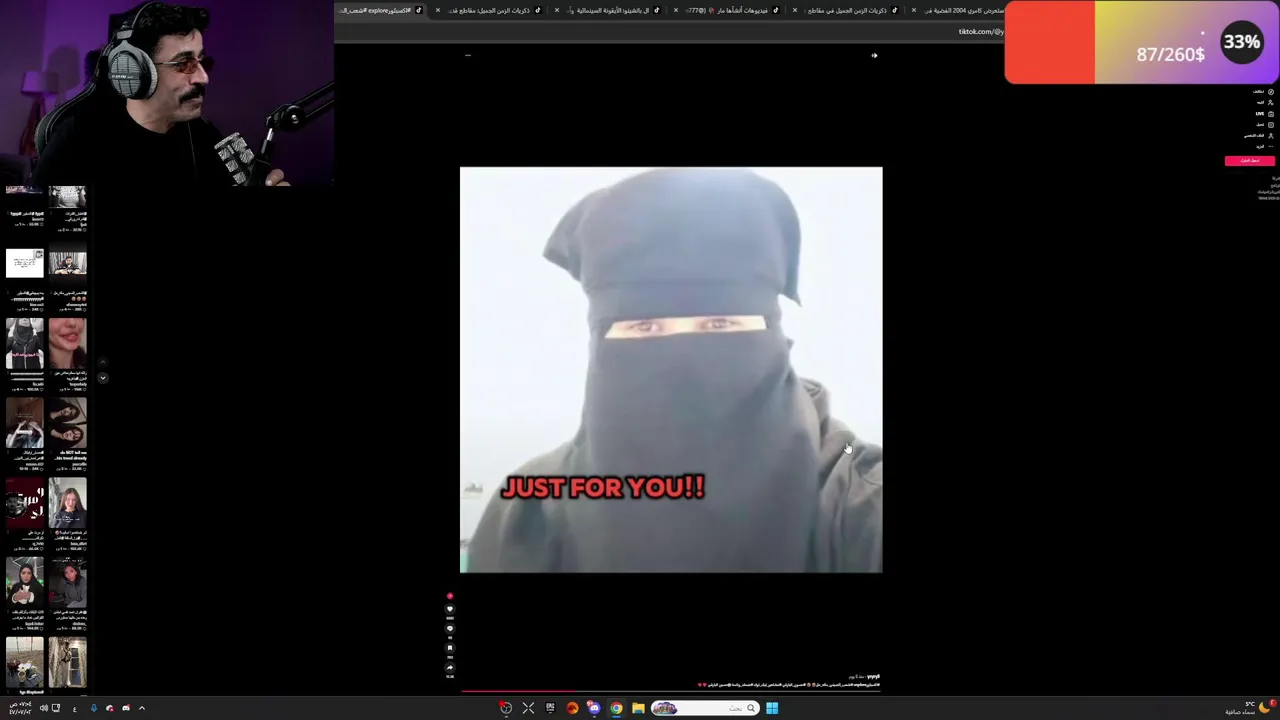Save video using the bookmark icon
The height and width of the screenshot is (720, 1280).
[x=450, y=648]
